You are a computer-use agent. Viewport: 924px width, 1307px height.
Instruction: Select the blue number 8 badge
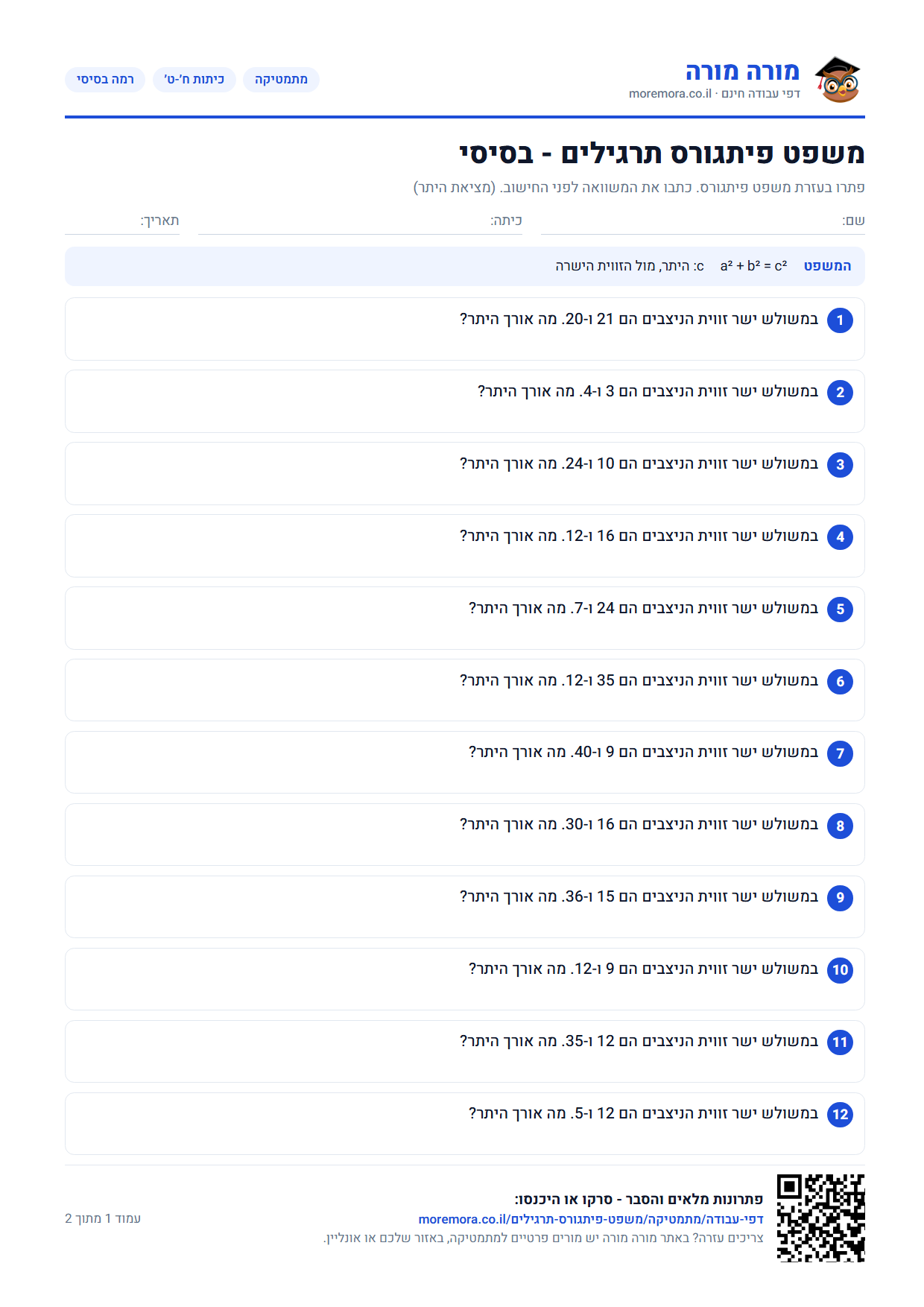click(x=840, y=826)
